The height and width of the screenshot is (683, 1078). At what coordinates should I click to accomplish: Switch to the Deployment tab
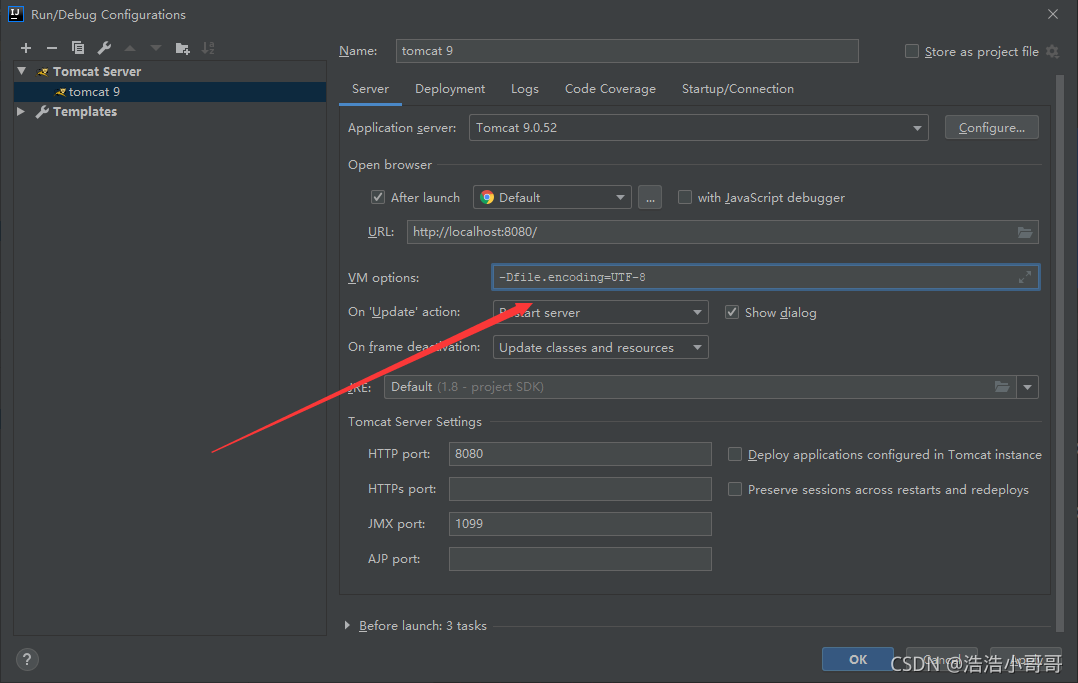[450, 89]
